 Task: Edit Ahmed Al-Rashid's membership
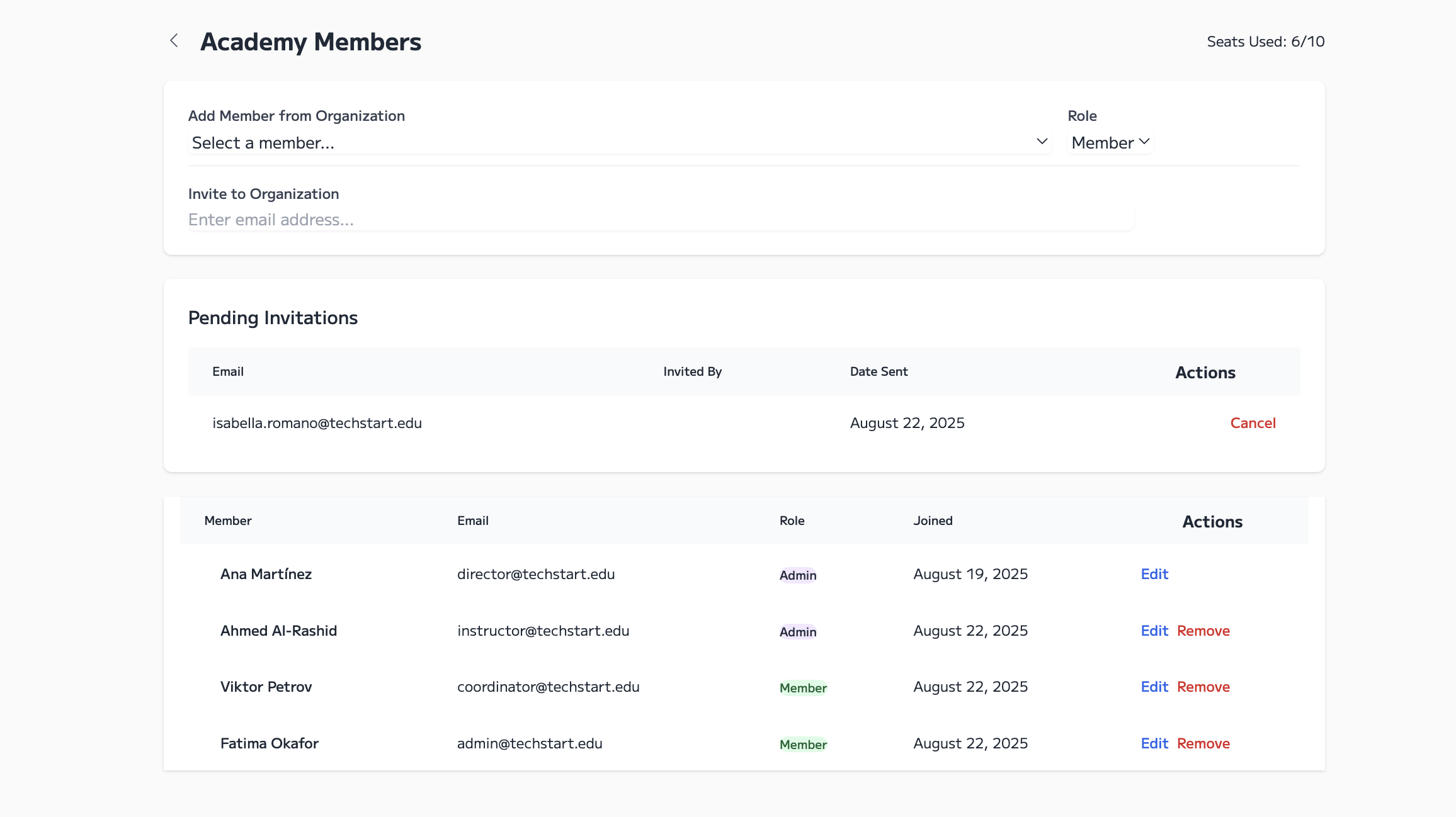click(x=1154, y=631)
